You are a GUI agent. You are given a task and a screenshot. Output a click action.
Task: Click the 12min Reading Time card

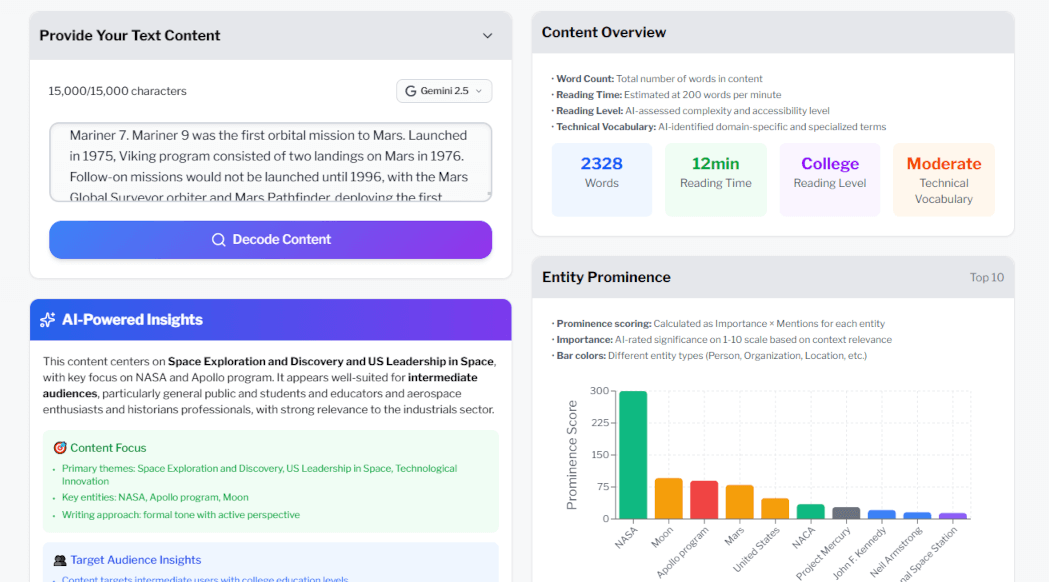click(x=715, y=178)
